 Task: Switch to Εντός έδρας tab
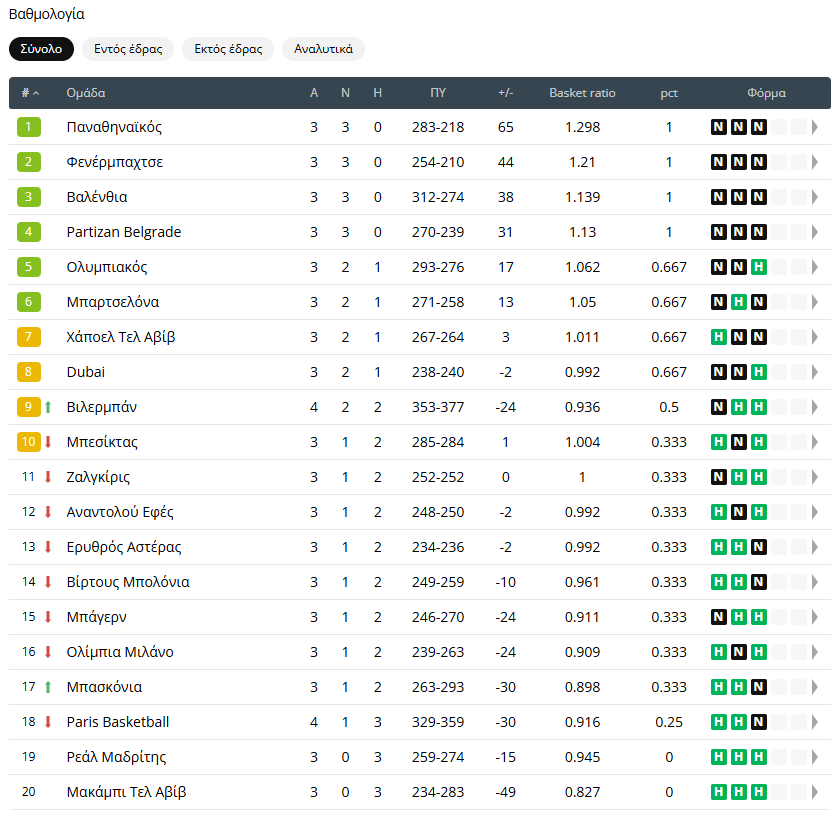pyautogui.click(x=128, y=49)
